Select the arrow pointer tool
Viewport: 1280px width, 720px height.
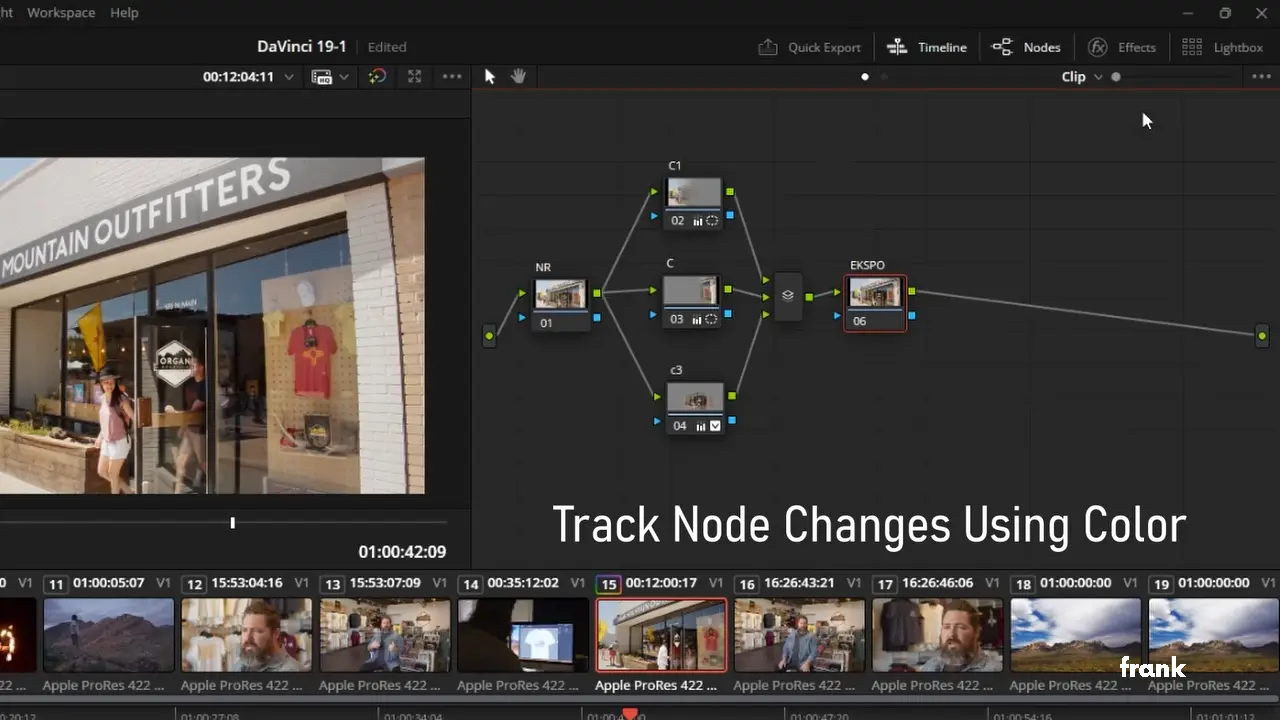pyautogui.click(x=490, y=77)
